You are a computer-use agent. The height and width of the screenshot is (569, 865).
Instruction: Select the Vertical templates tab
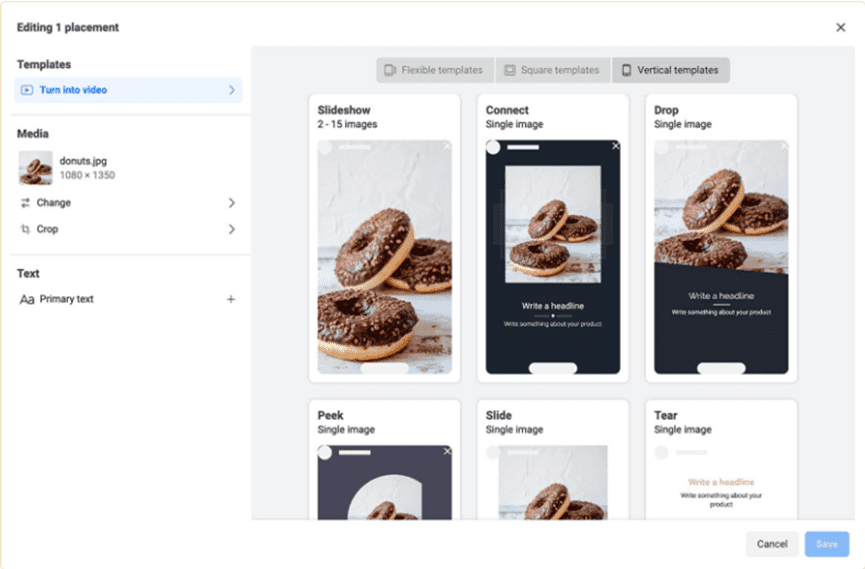[671, 70]
